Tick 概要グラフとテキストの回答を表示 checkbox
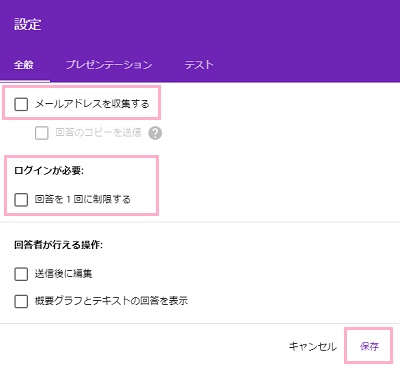This screenshot has width=400, height=369. point(21,301)
